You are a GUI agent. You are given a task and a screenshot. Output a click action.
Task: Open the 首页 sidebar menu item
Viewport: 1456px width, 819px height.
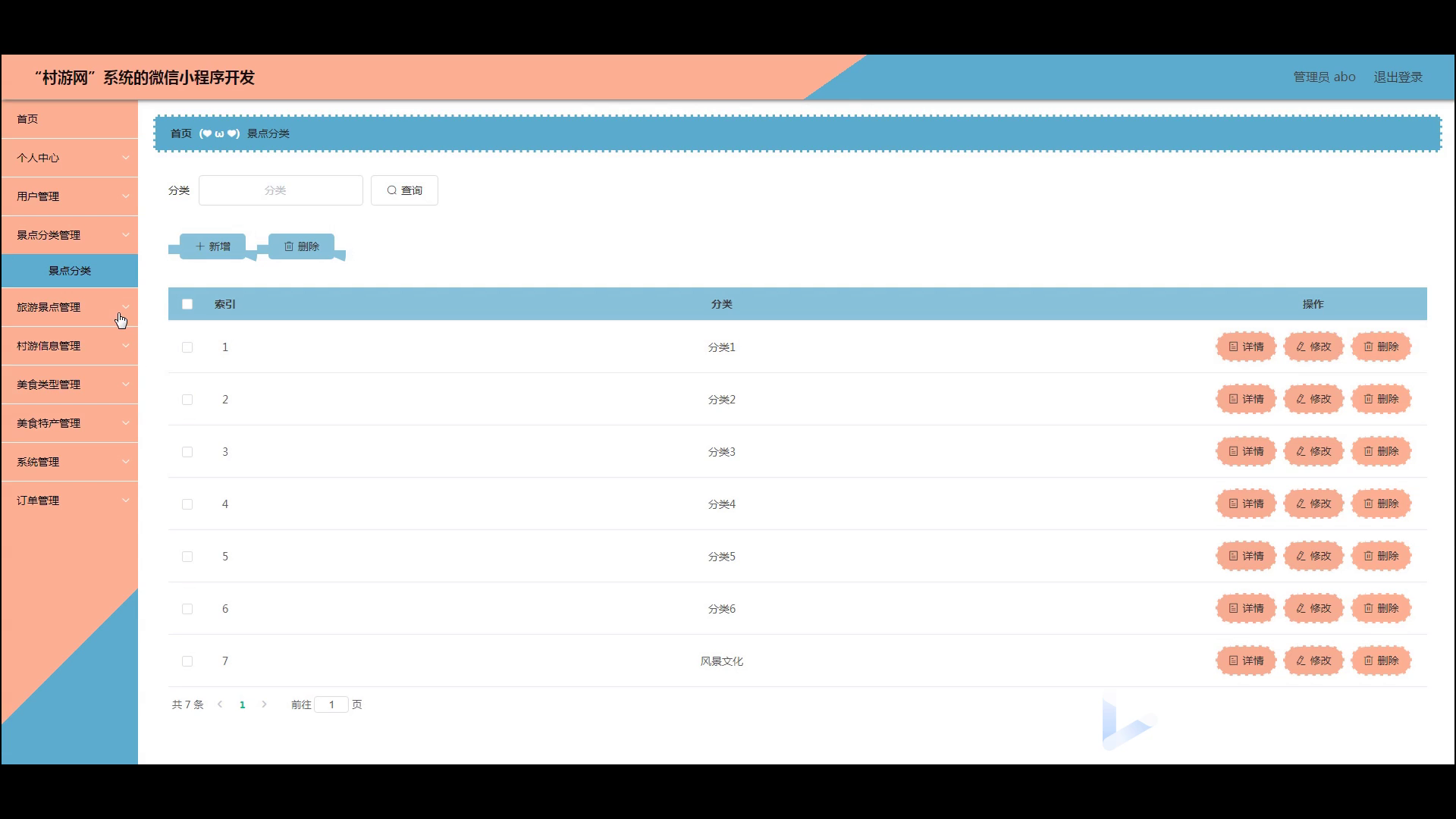[69, 119]
